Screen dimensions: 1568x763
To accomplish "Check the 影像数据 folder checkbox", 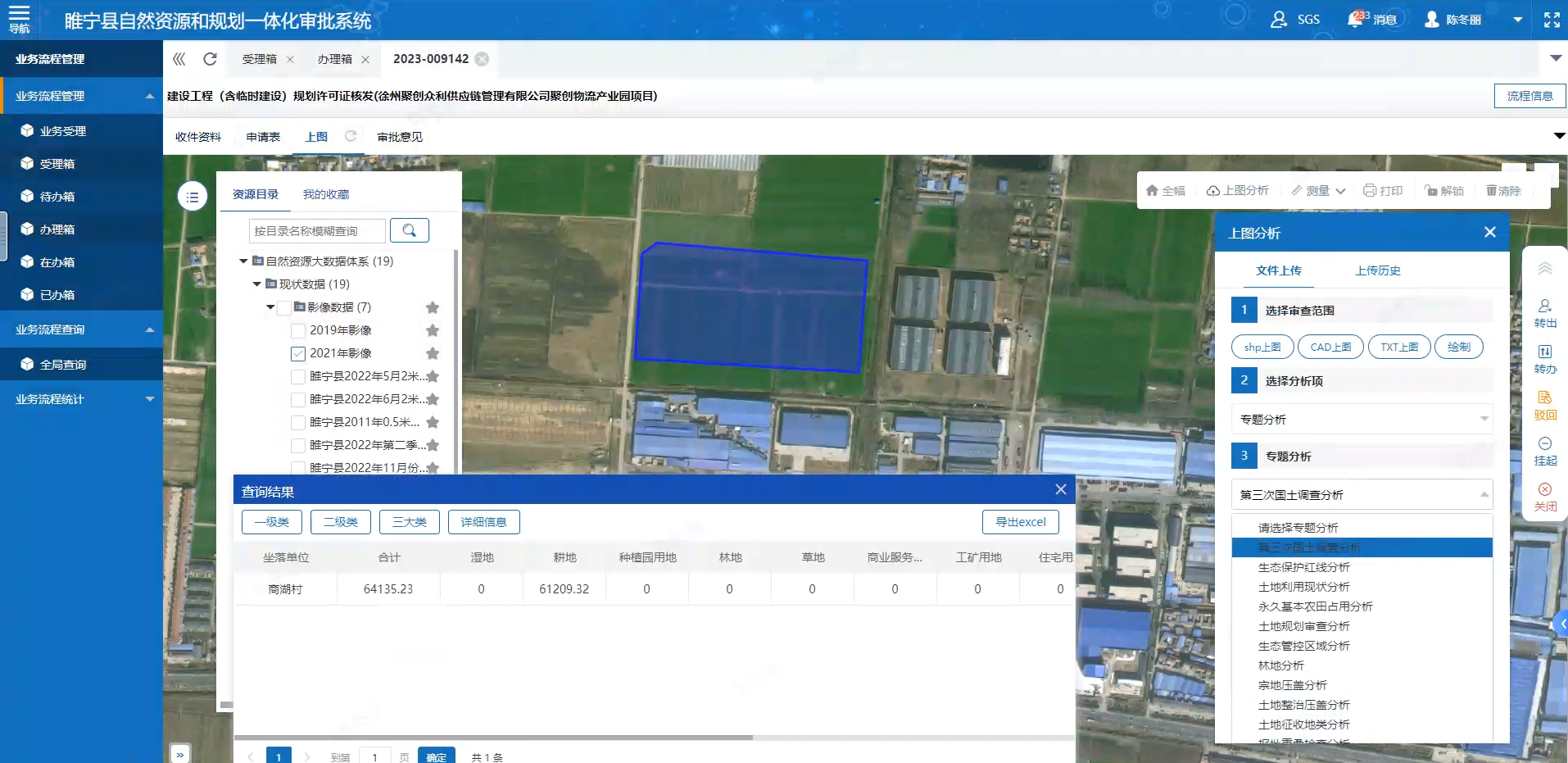I will coord(284,308).
